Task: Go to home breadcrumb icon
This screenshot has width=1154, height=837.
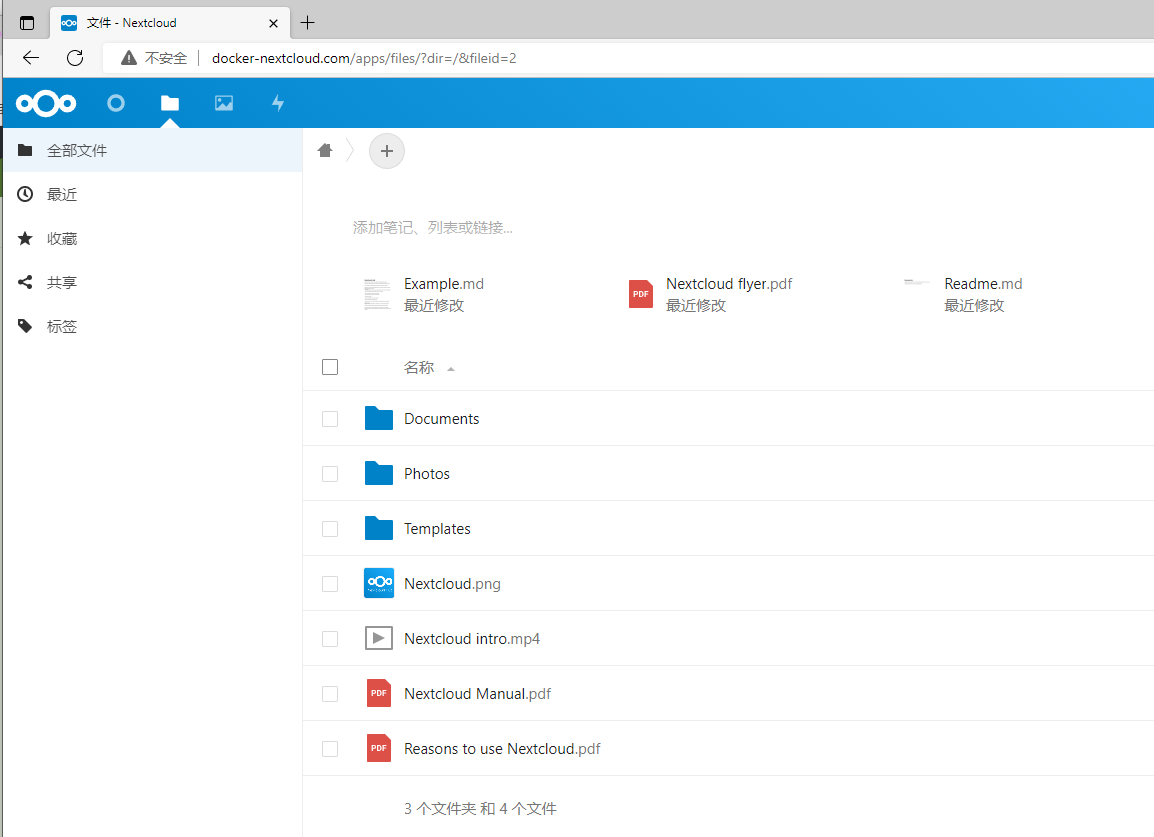Action: 325,151
